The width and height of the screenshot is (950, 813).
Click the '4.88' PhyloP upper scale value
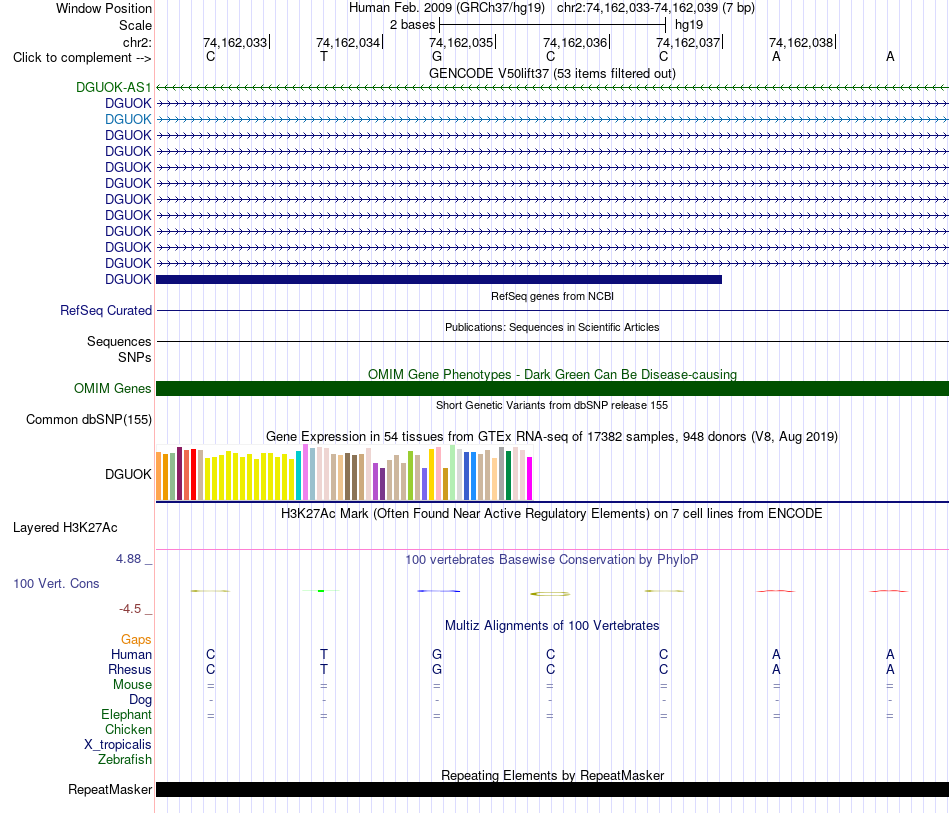(129, 559)
